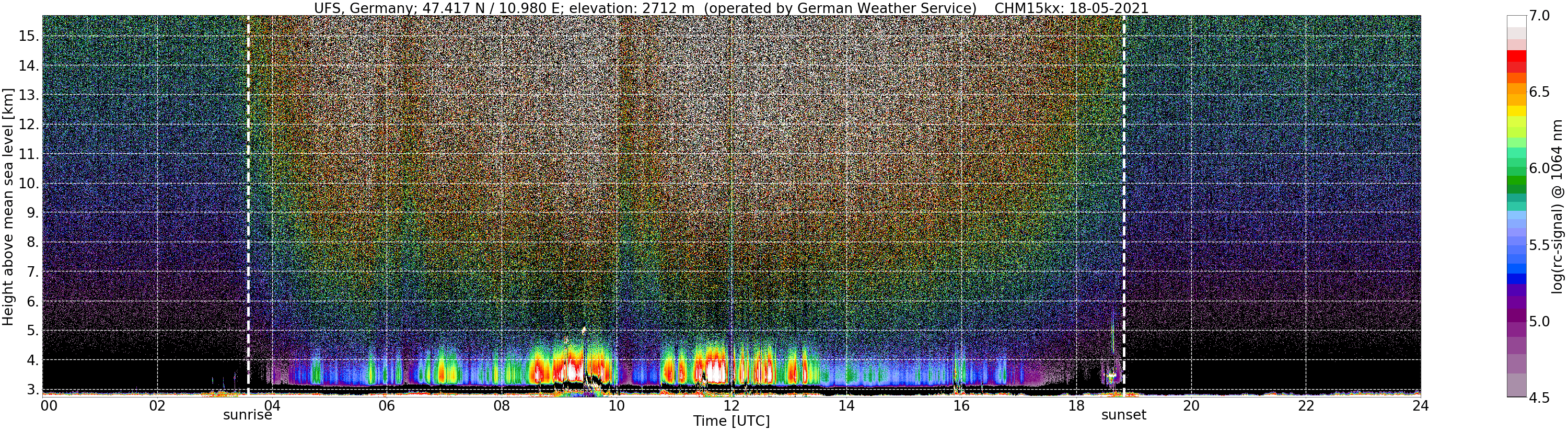Click the colorbar tick value '5.0'
Image resolution: width=1568 pixels, height=431 pixels.
point(1539,321)
